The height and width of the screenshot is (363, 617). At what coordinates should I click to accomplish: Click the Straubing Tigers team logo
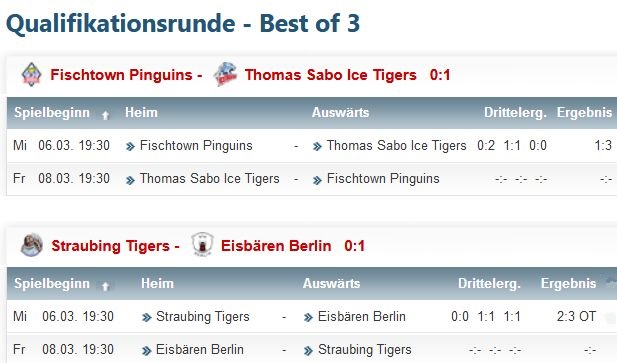32,245
